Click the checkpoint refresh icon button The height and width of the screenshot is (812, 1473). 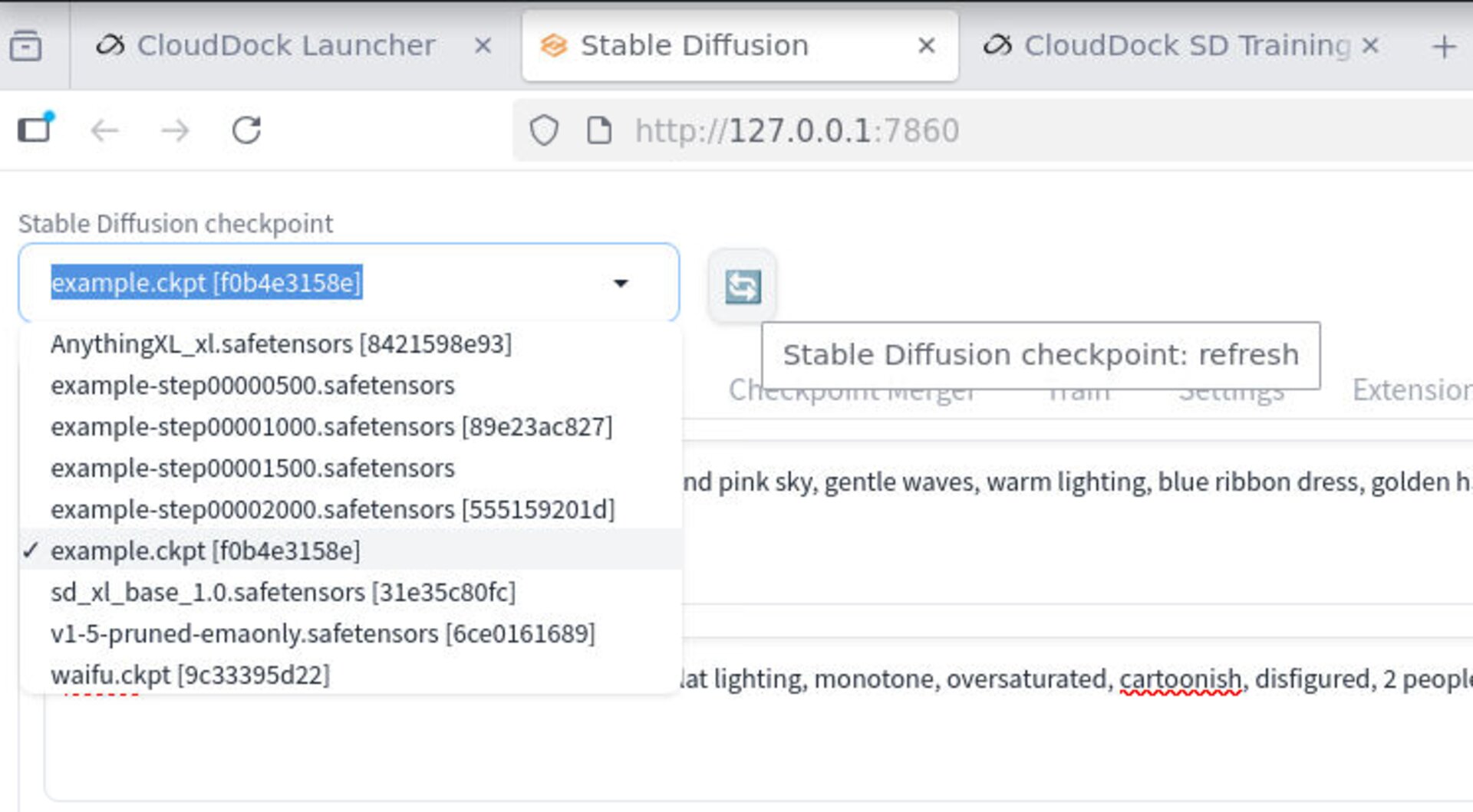pos(742,287)
